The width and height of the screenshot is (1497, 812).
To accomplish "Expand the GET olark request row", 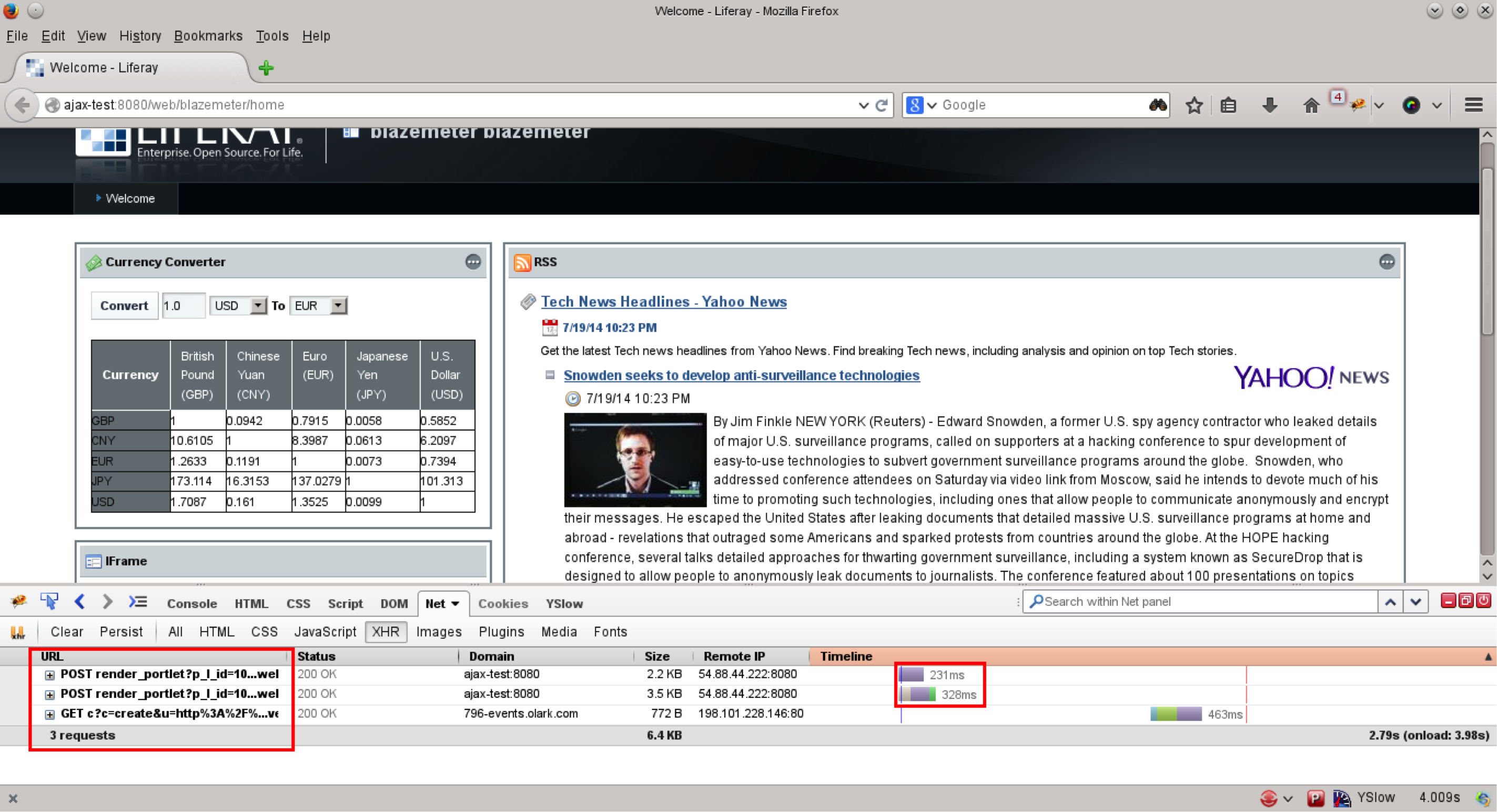I will click(50, 714).
